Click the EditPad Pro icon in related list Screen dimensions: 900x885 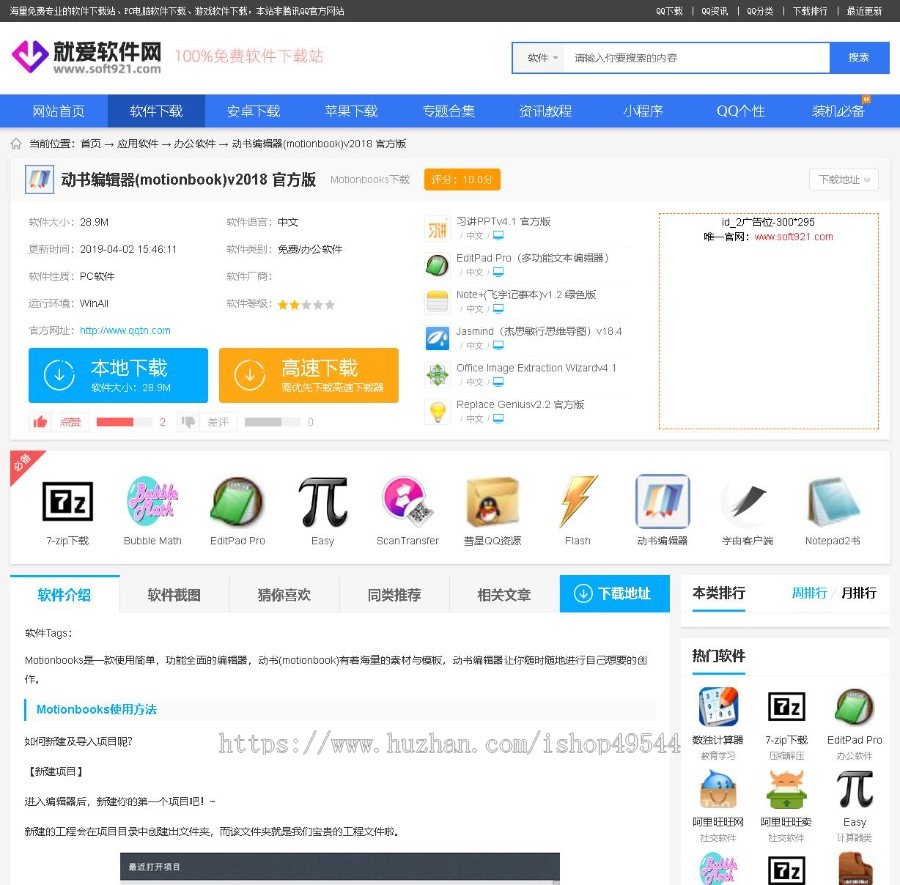pyautogui.click(x=437, y=265)
